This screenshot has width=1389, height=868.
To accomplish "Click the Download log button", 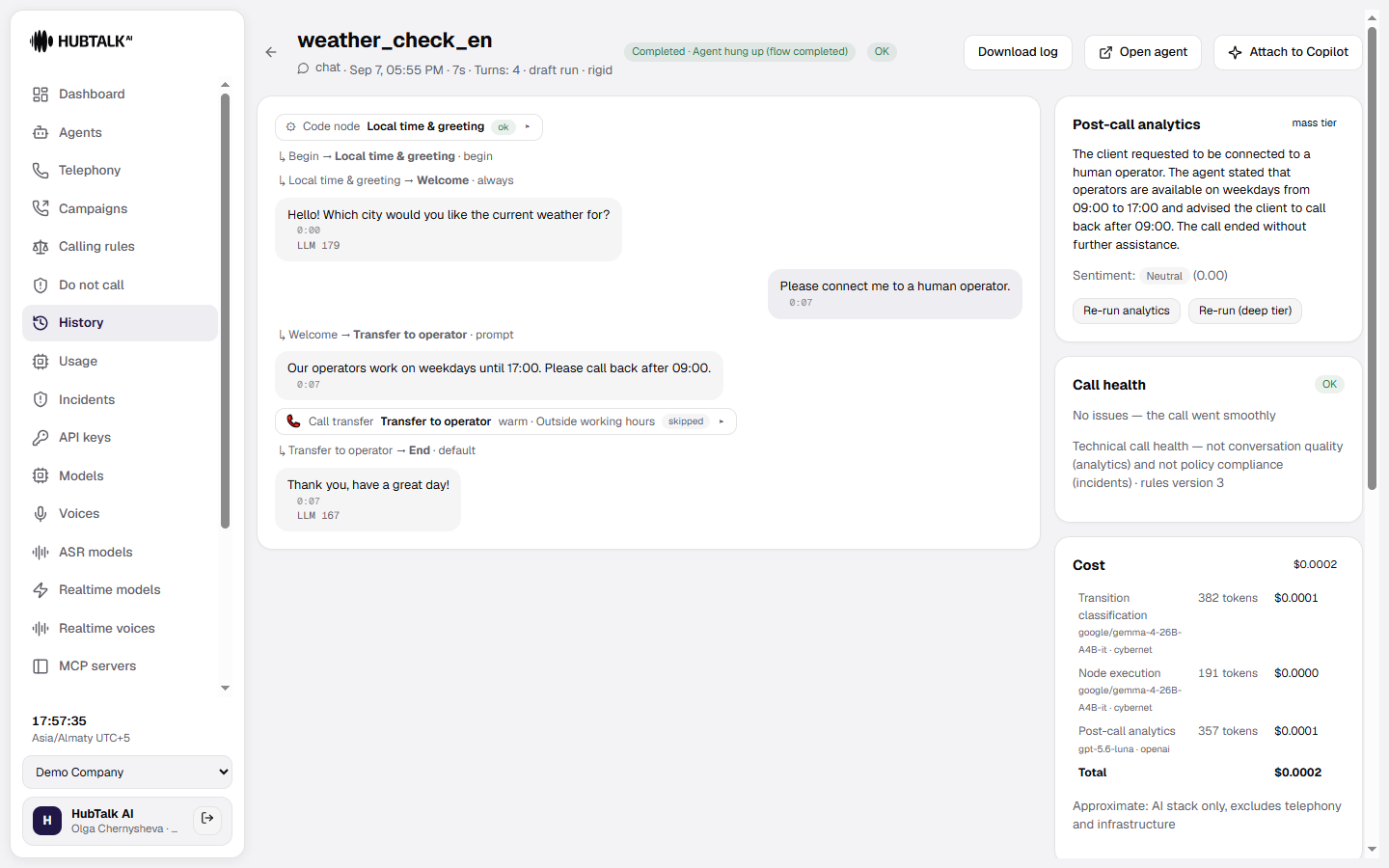I will [x=1018, y=52].
